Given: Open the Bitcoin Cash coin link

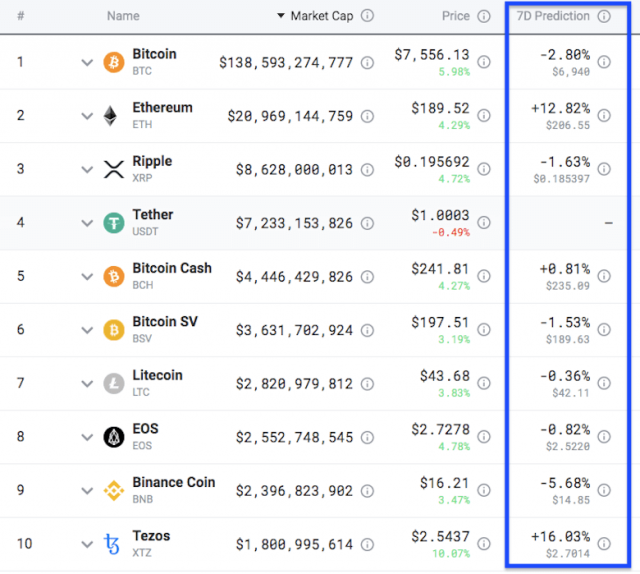Looking at the screenshot, I should (x=172, y=268).
